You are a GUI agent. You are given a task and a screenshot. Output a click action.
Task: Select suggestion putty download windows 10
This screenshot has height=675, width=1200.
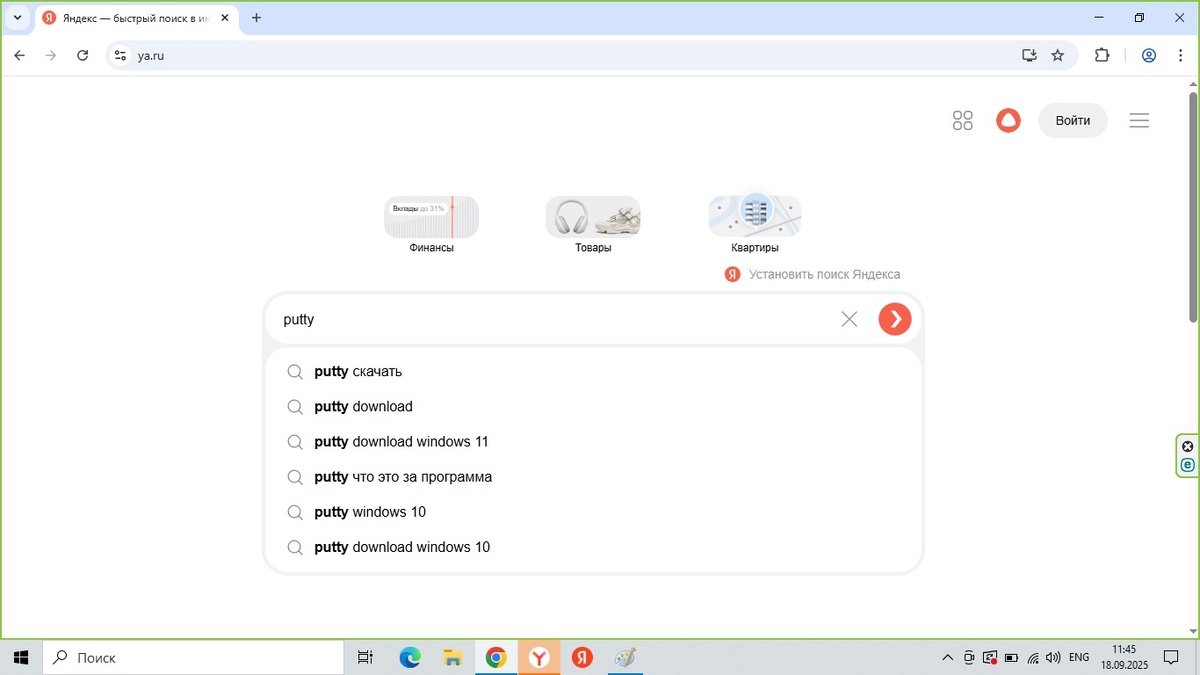coord(593,547)
